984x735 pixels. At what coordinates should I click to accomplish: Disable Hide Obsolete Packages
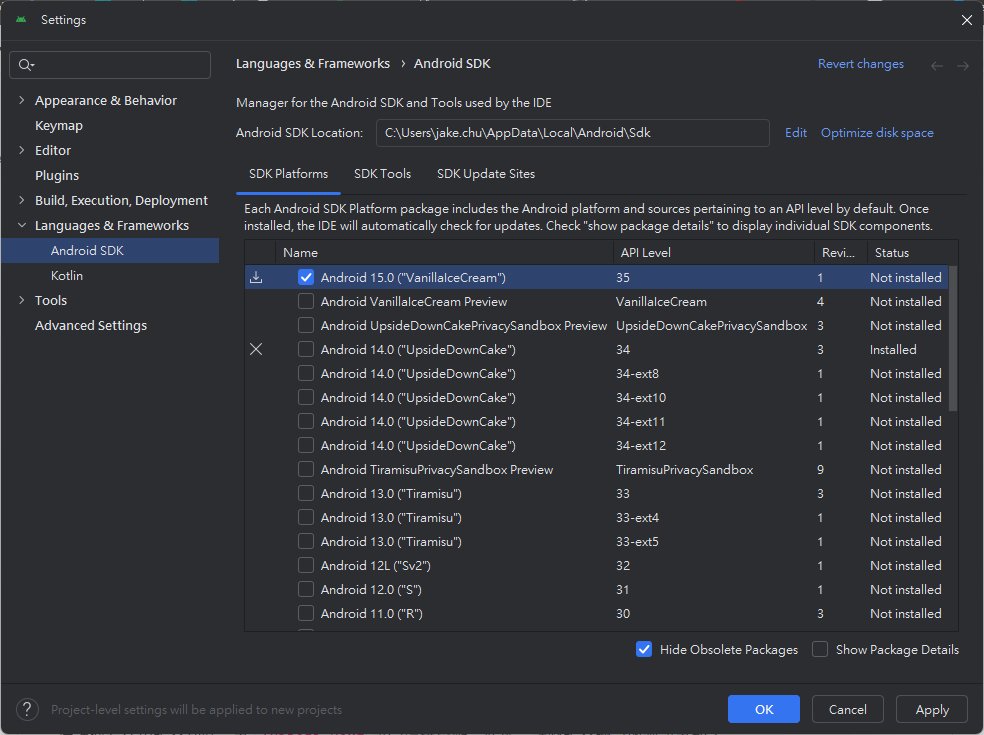coord(644,649)
